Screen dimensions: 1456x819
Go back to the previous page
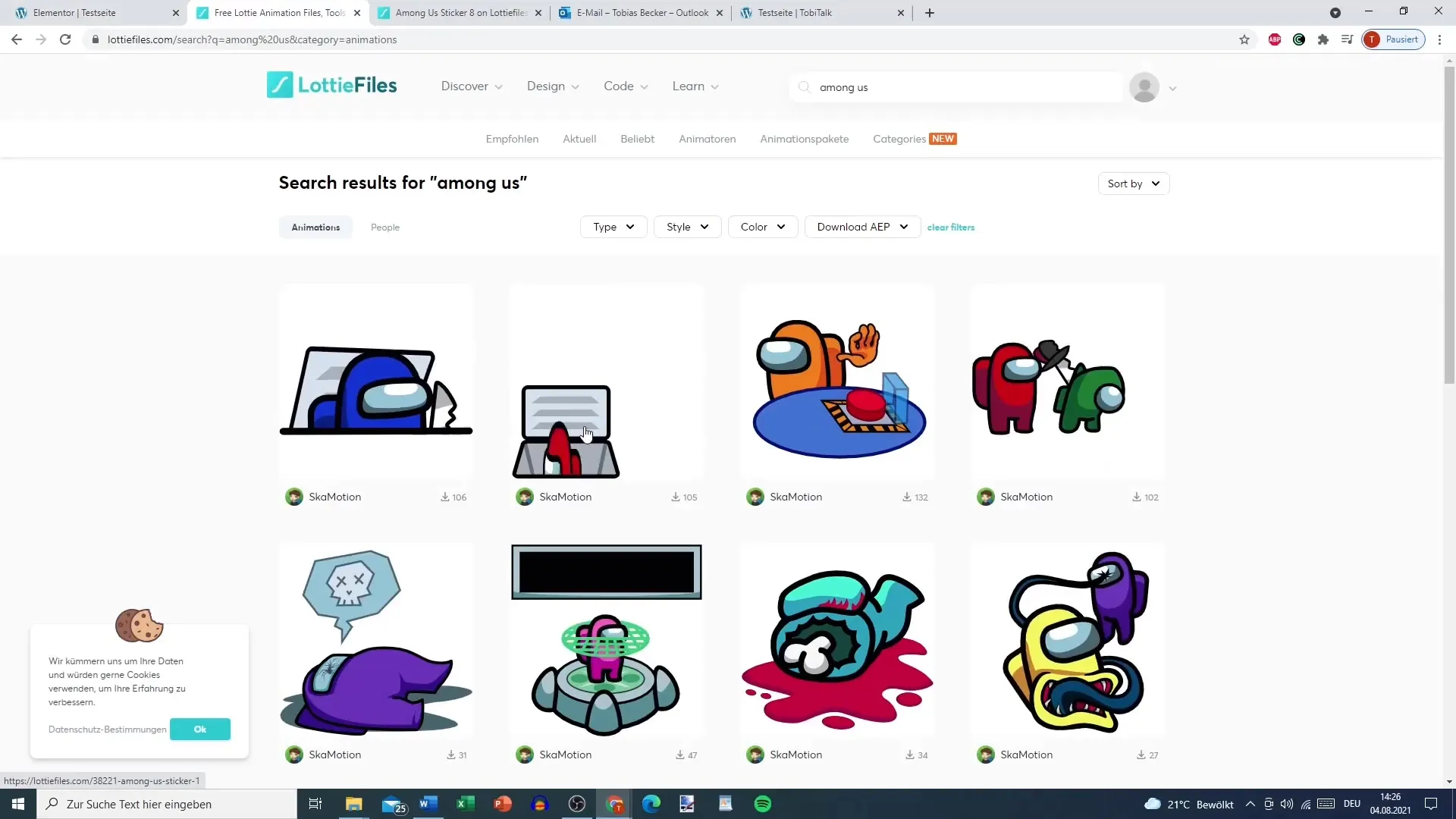pyautogui.click(x=17, y=39)
